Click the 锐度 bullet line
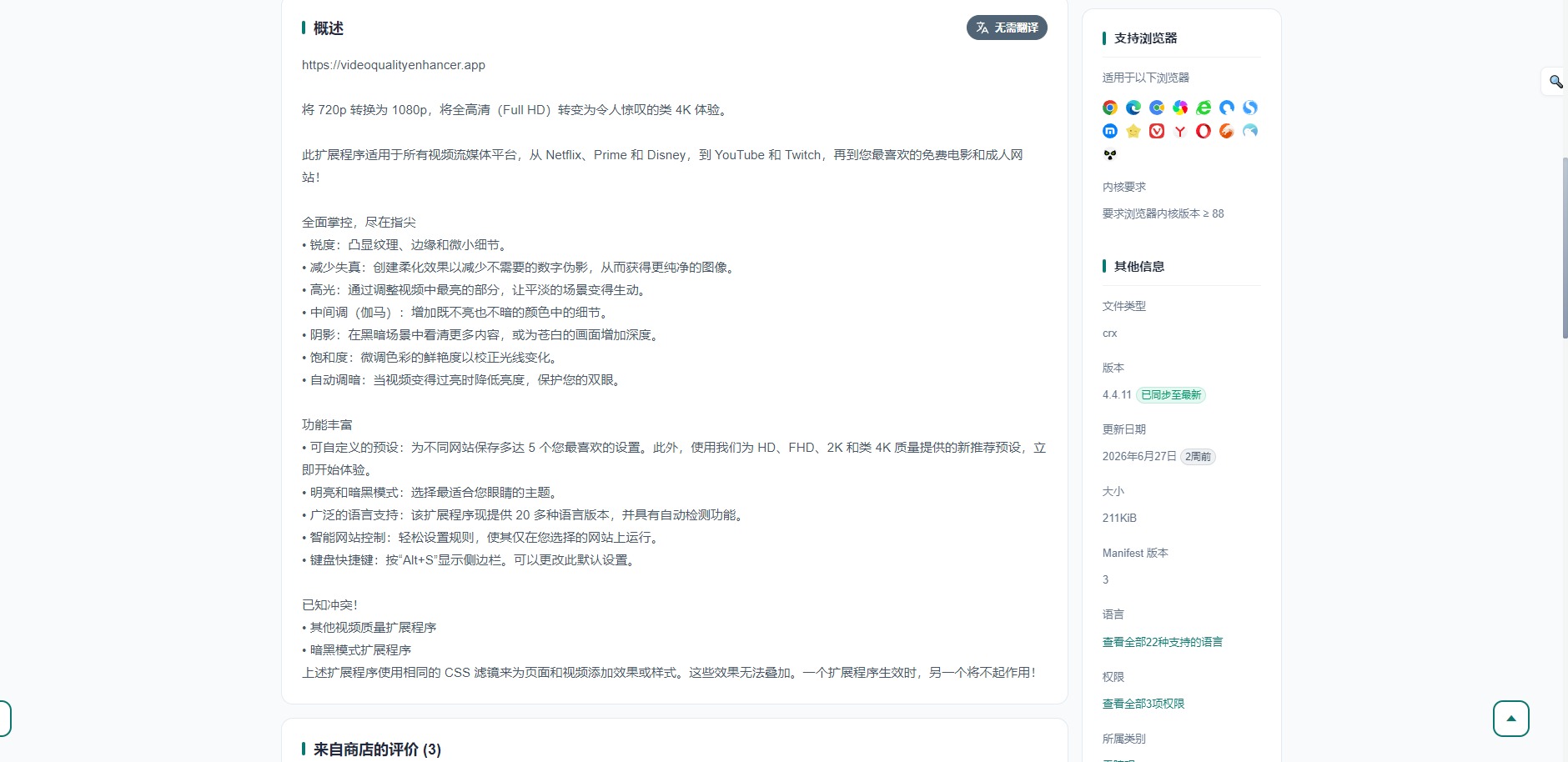1568x762 pixels. coord(405,245)
